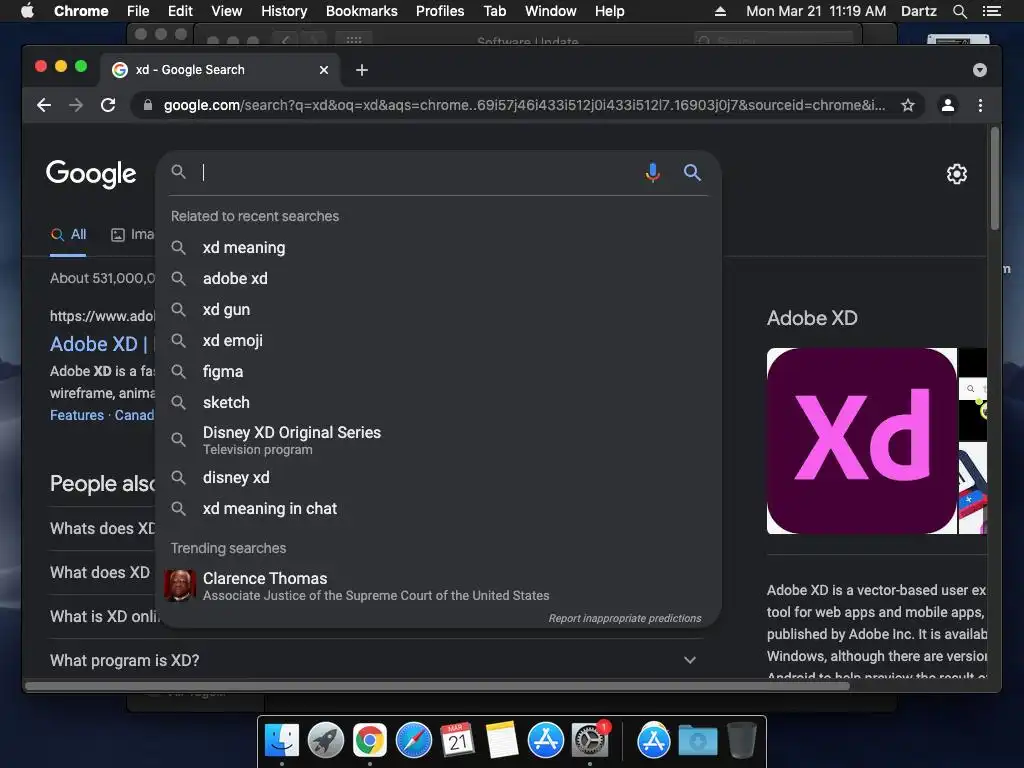Open Finder from the Dock
The height and width of the screenshot is (768, 1024).
click(x=282, y=741)
